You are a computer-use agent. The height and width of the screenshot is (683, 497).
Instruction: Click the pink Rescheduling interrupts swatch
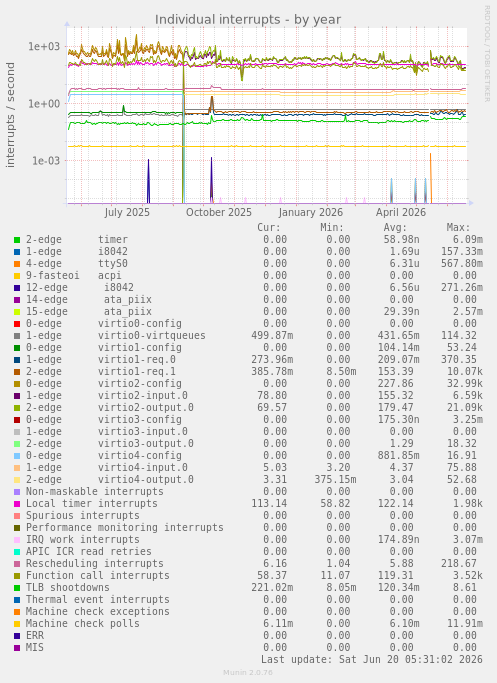point(17,564)
